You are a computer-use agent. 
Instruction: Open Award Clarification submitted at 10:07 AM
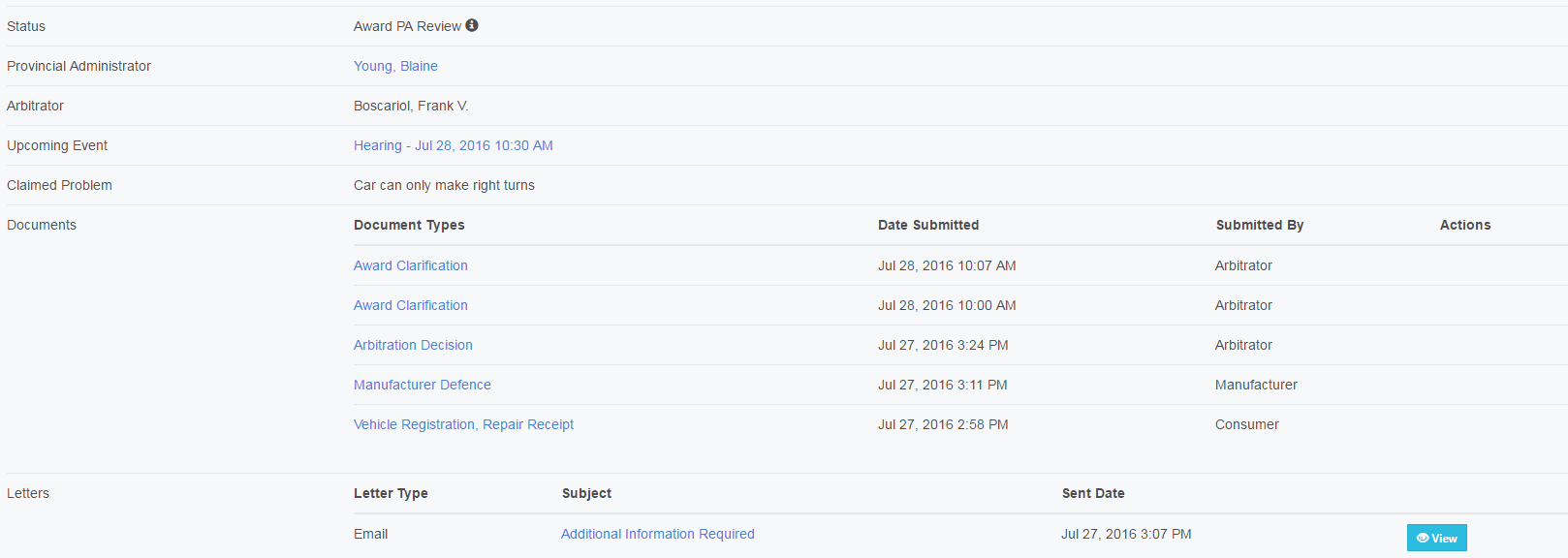pyautogui.click(x=410, y=265)
